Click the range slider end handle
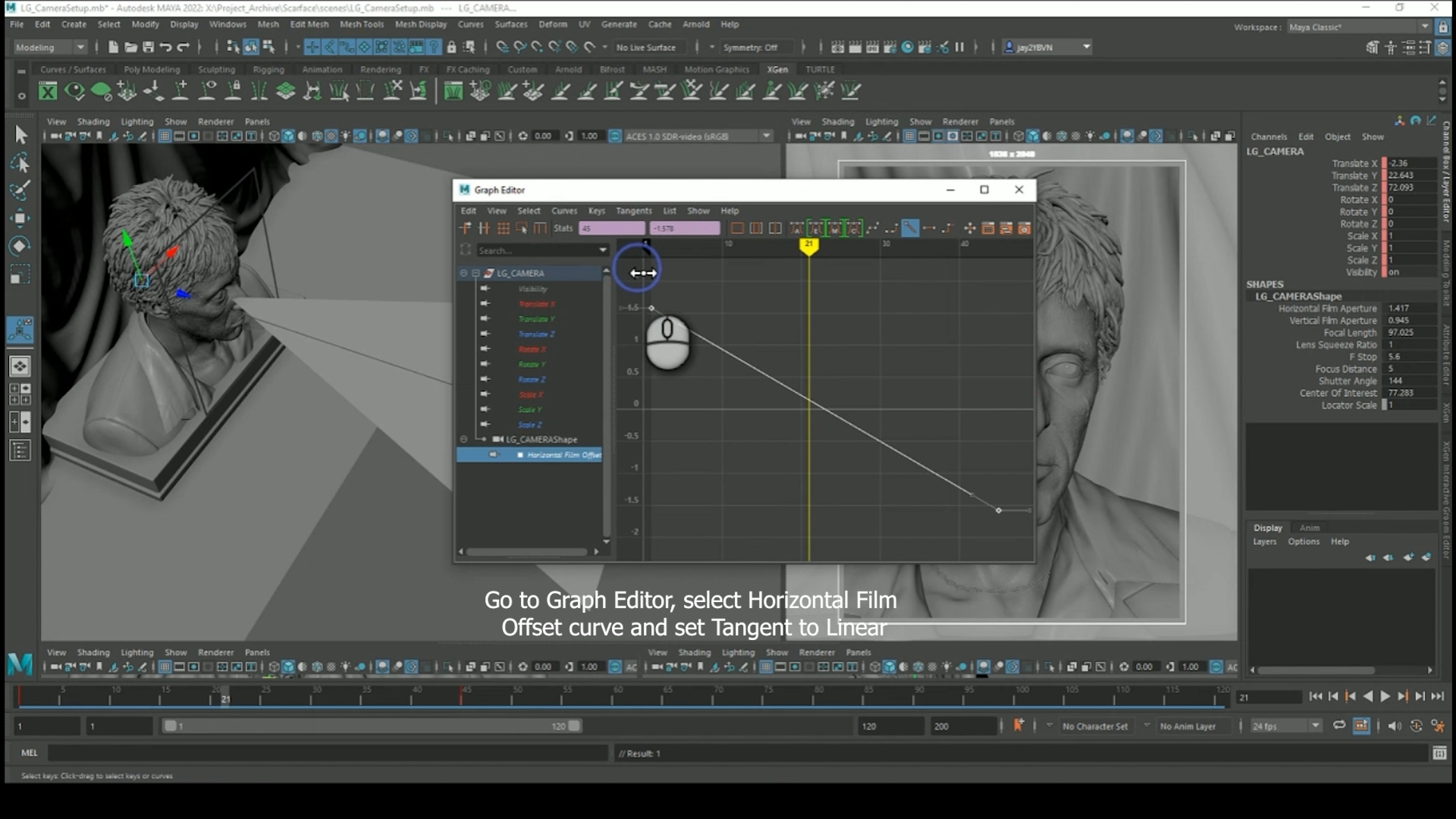1456x819 pixels. 575,726
